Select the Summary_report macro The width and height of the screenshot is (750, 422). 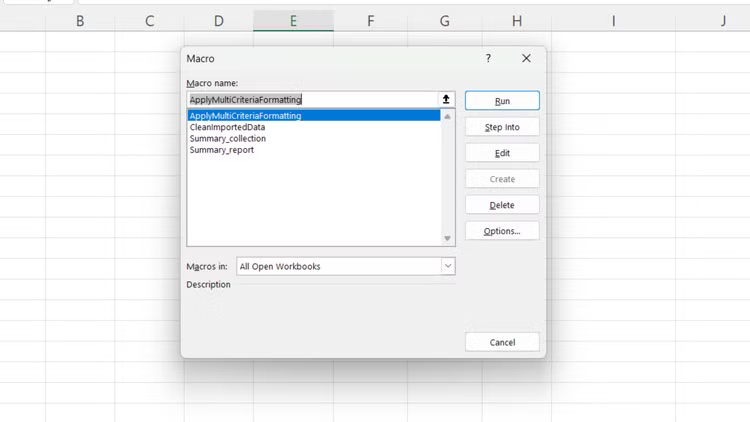tap(314, 150)
